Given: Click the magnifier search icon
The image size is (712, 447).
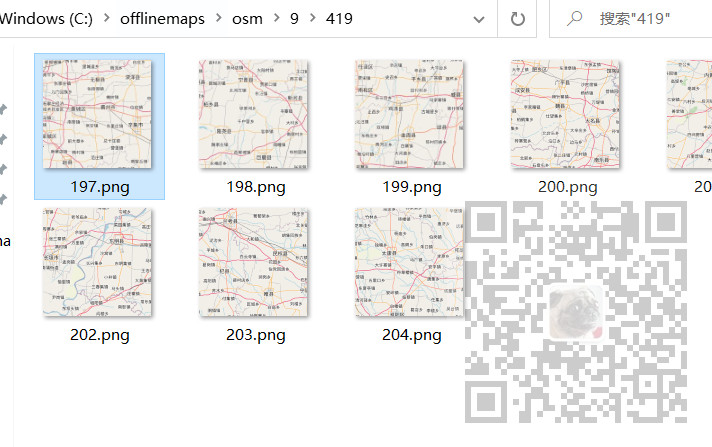Looking at the screenshot, I should click(x=574, y=18).
